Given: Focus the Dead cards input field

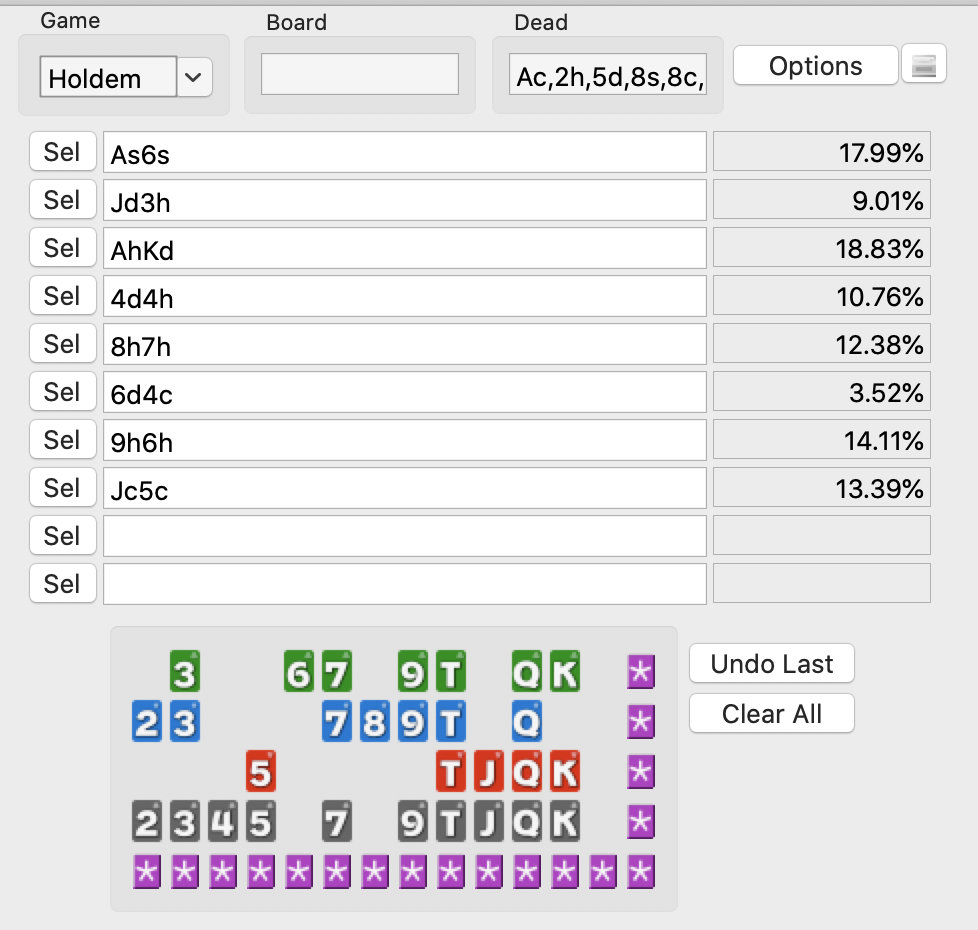Looking at the screenshot, I should 608,74.
